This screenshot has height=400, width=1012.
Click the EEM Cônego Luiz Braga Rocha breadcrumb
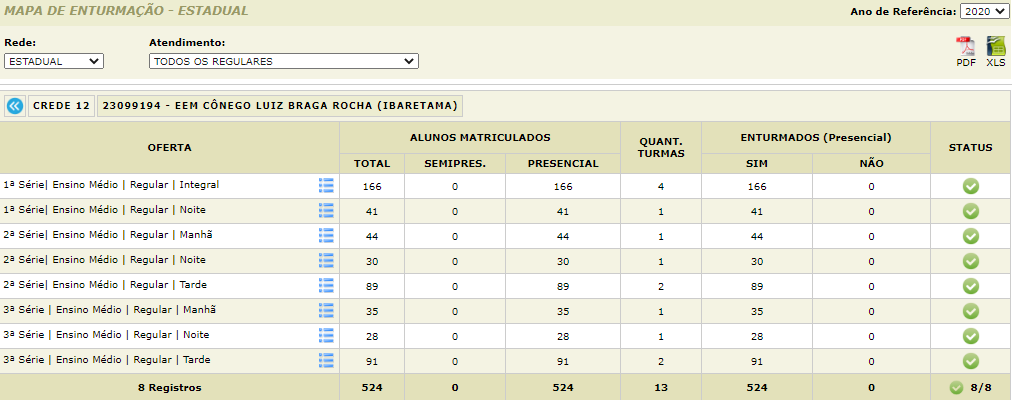click(x=279, y=106)
